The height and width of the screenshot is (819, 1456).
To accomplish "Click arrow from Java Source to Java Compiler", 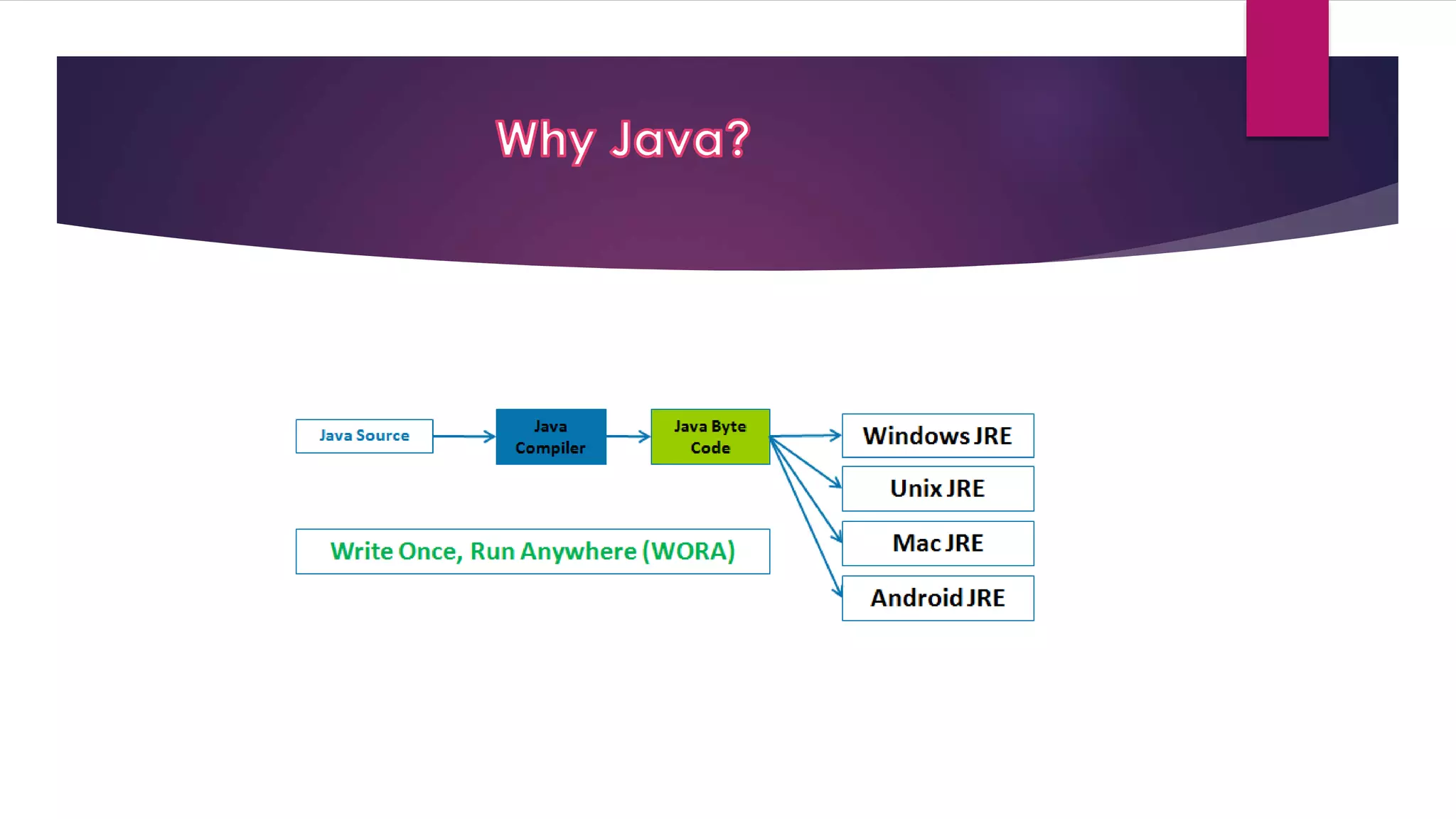I will click(464, 436).
